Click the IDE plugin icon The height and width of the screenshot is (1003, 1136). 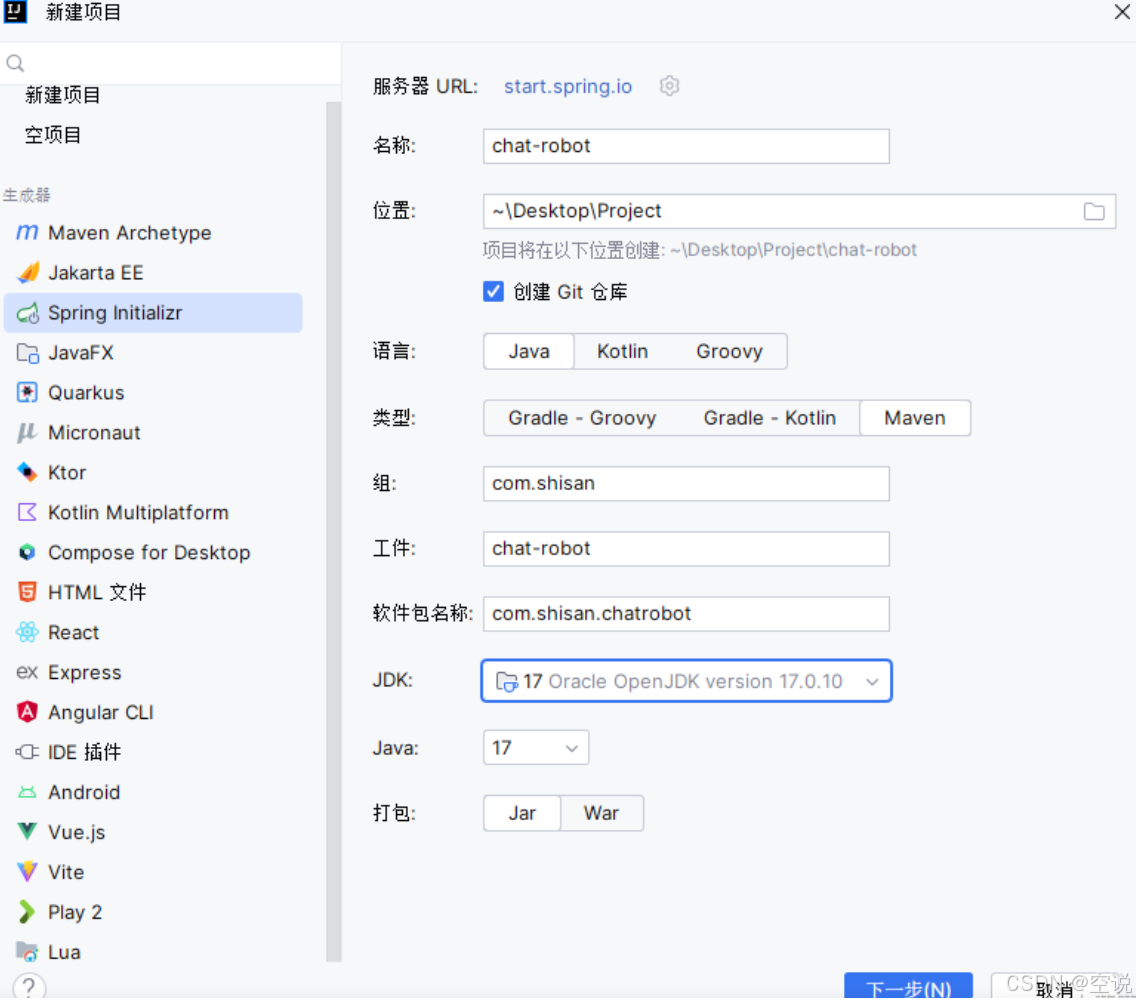click(x=28, y=752)
